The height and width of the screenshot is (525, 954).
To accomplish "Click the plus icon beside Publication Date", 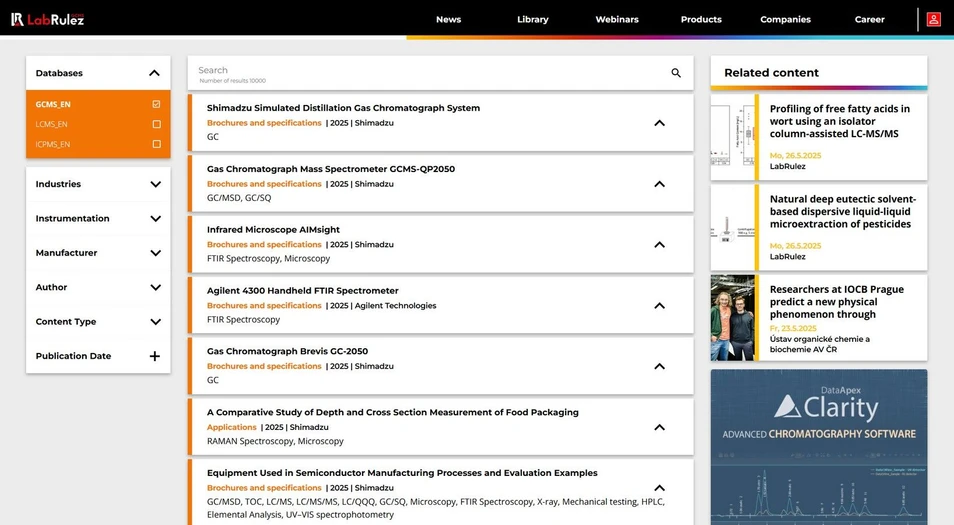I will [x=155, y=356].
